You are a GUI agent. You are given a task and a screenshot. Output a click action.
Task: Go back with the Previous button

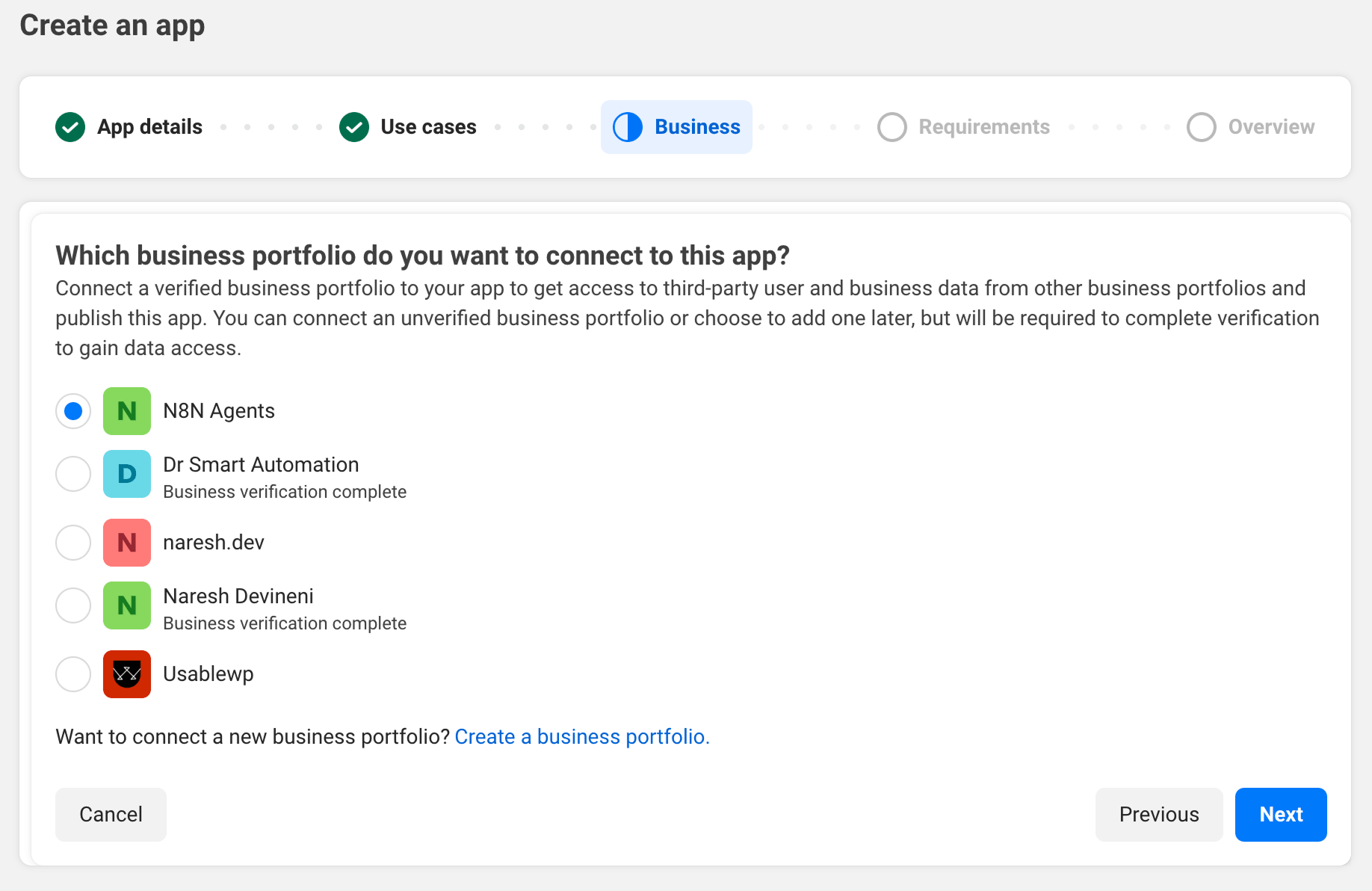(1159, 815)
